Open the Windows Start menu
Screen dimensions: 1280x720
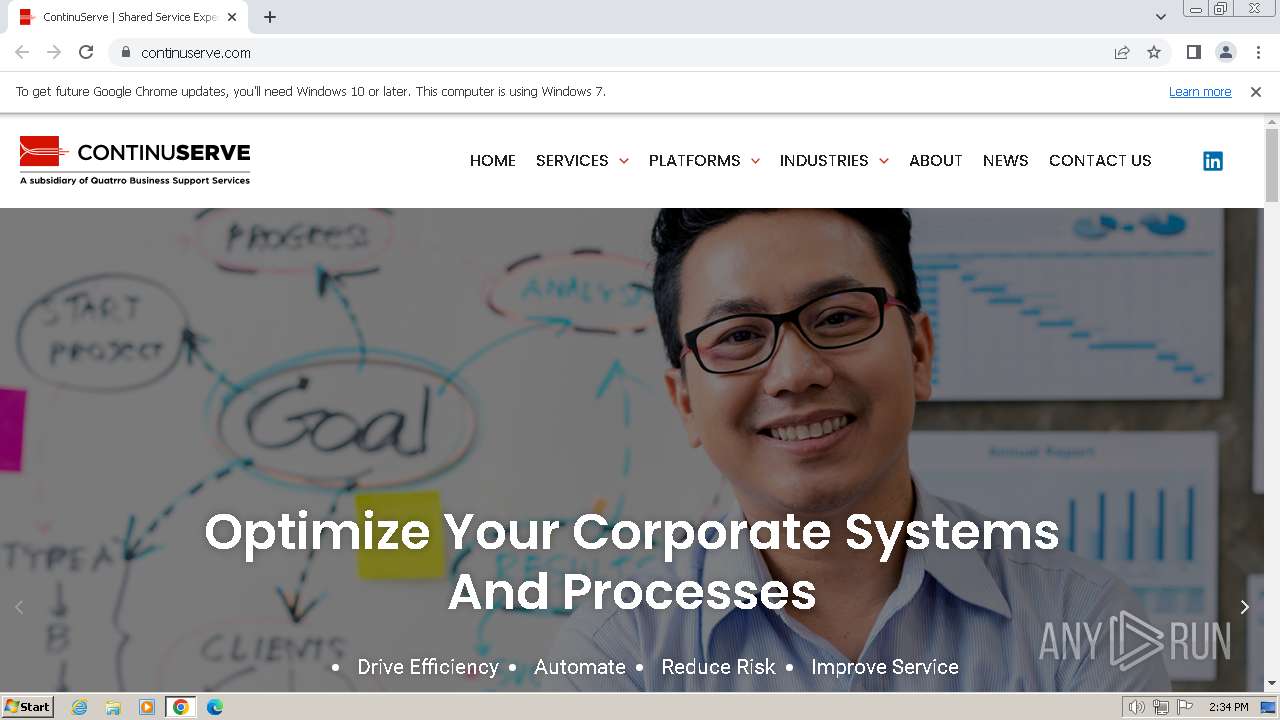[x=28, y=706]
